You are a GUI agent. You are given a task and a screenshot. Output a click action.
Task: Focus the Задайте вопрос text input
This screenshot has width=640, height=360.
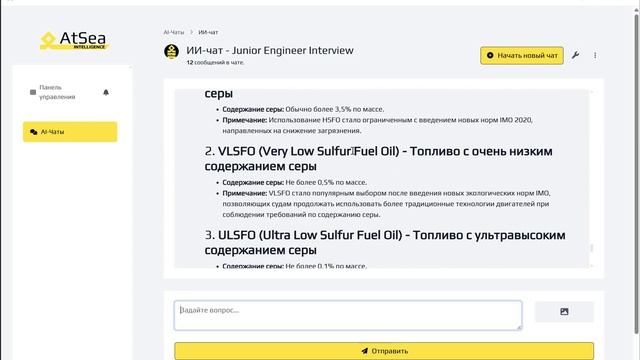348,315
